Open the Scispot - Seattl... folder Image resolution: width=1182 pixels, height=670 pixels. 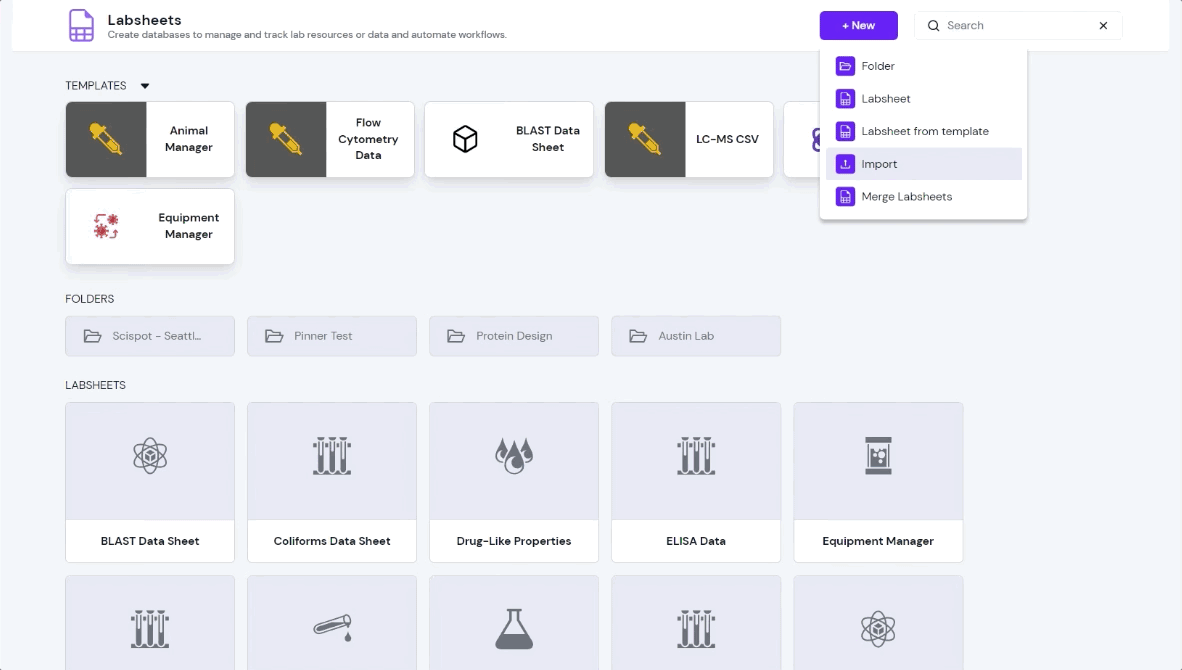(150, 336)
